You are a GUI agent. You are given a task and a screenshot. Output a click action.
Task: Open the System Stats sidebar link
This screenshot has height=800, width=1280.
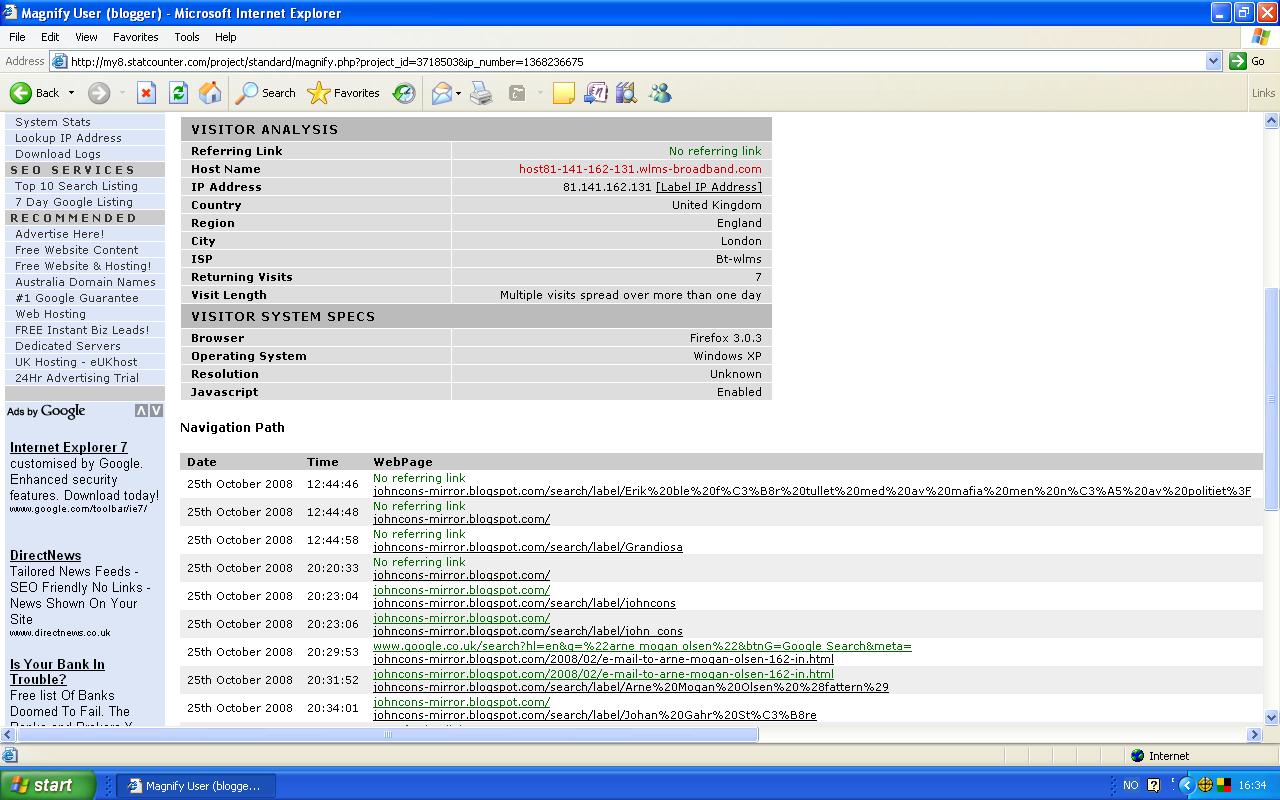[x=53, y=122]
